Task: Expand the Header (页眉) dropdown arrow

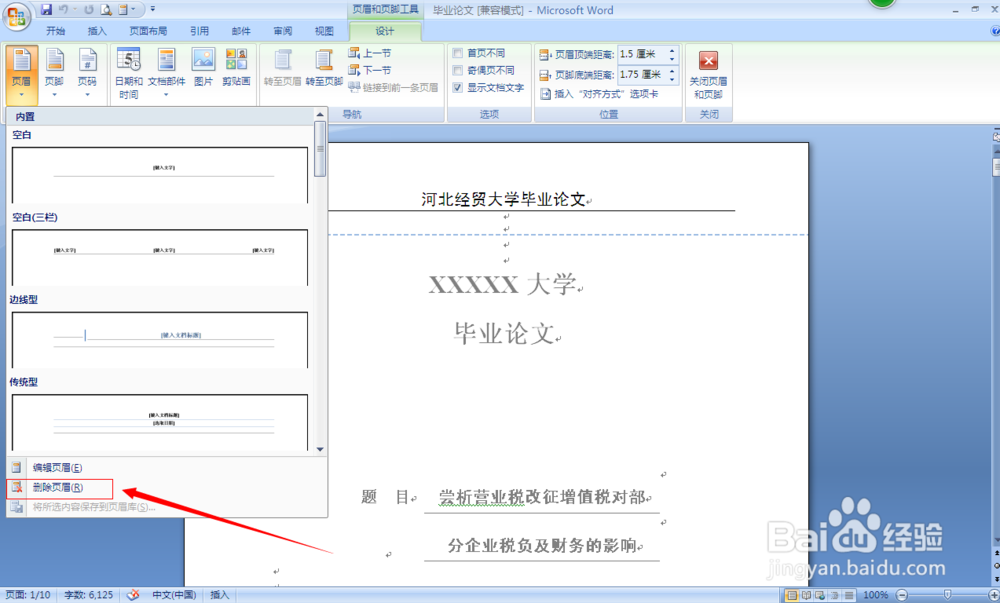Action: tap(22, 95)
